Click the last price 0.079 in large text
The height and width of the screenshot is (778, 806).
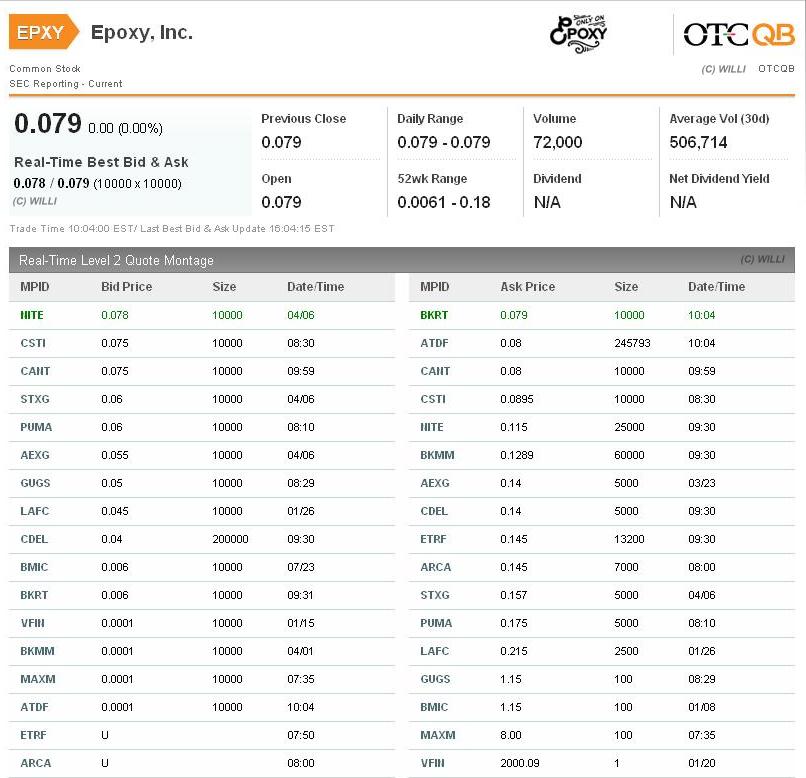click(x=47, y=124)
